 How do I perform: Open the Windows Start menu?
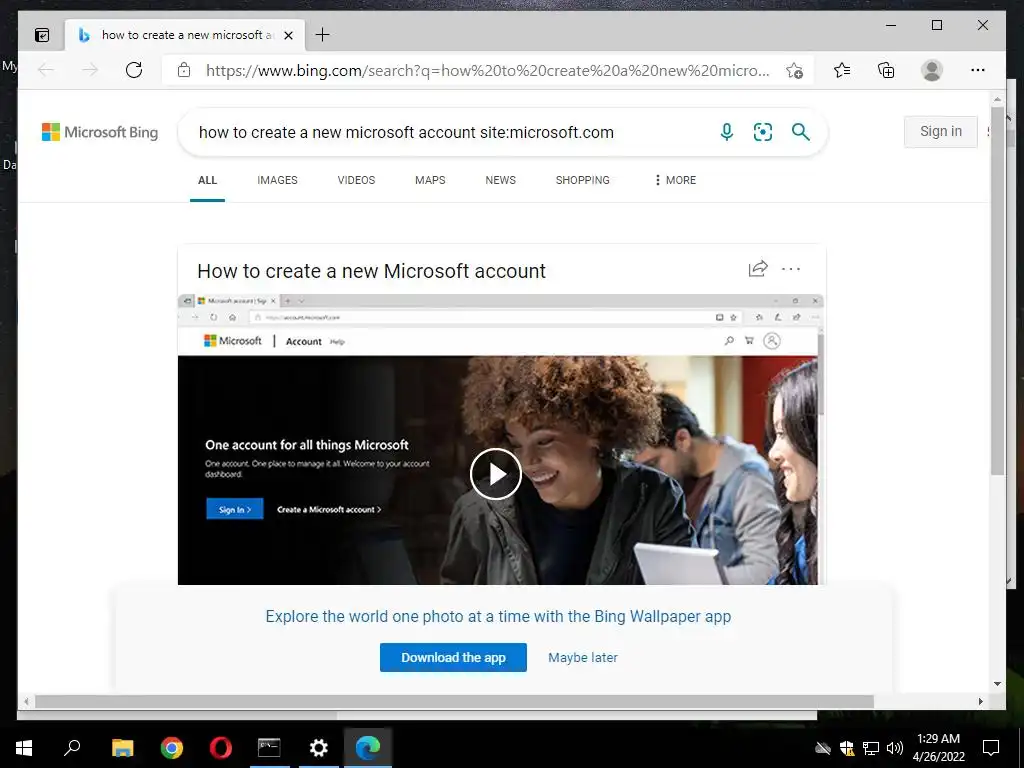(24, 748)
